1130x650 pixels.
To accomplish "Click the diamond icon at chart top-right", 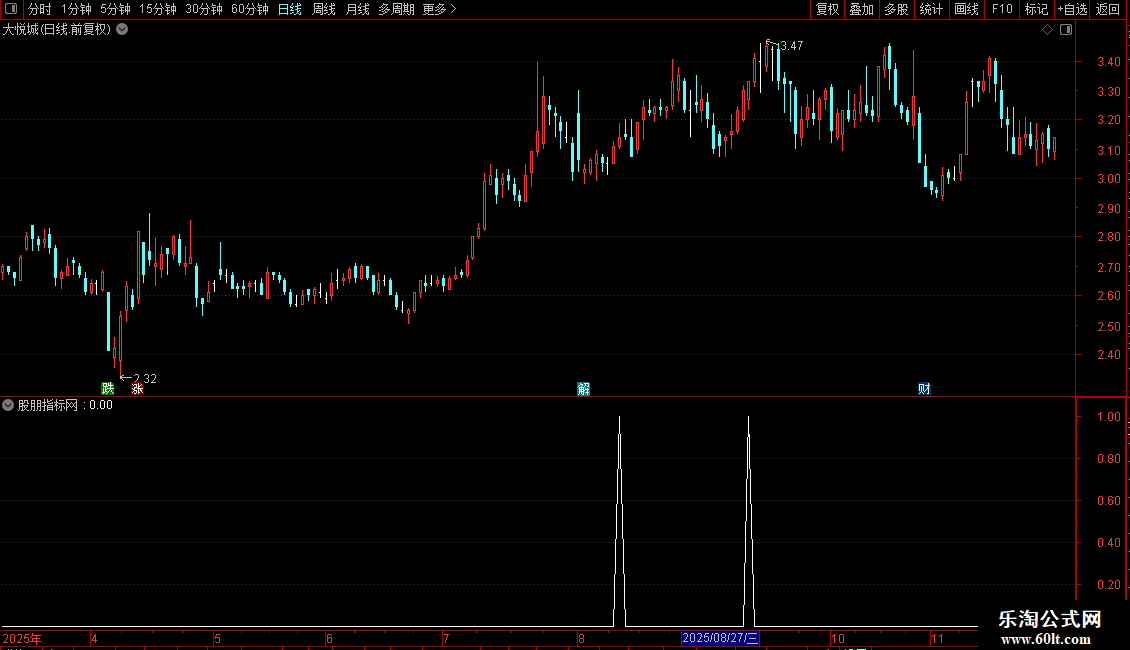I will (1048, 30).
